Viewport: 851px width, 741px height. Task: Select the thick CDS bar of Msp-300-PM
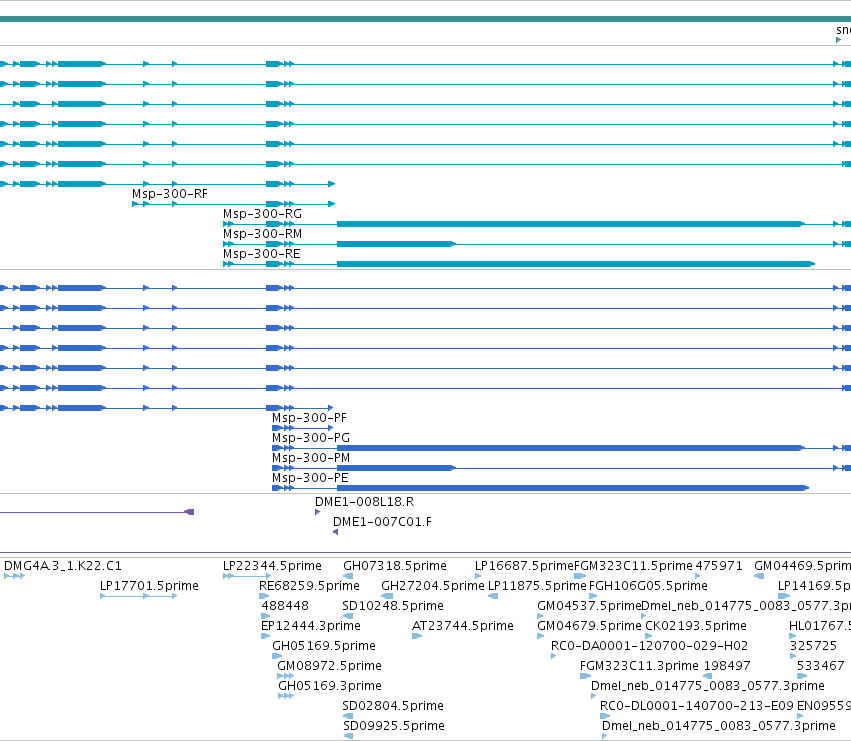pos(396,468)
